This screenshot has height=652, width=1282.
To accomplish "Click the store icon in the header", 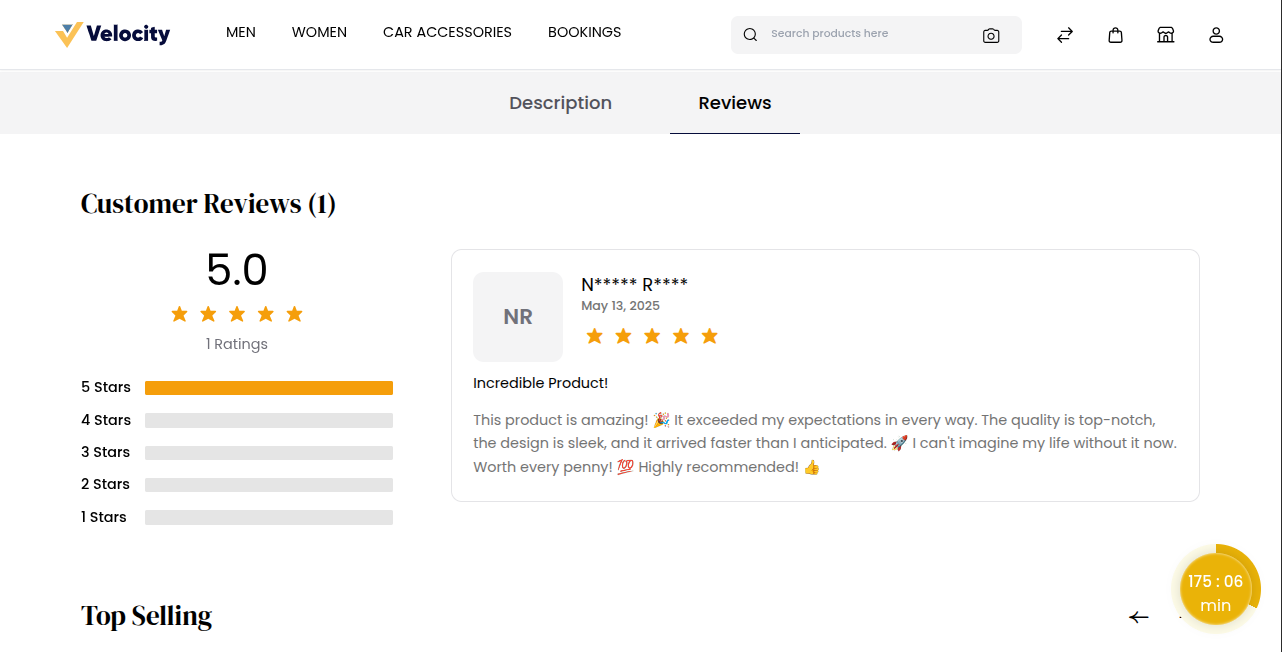I will pos(1166,34).
